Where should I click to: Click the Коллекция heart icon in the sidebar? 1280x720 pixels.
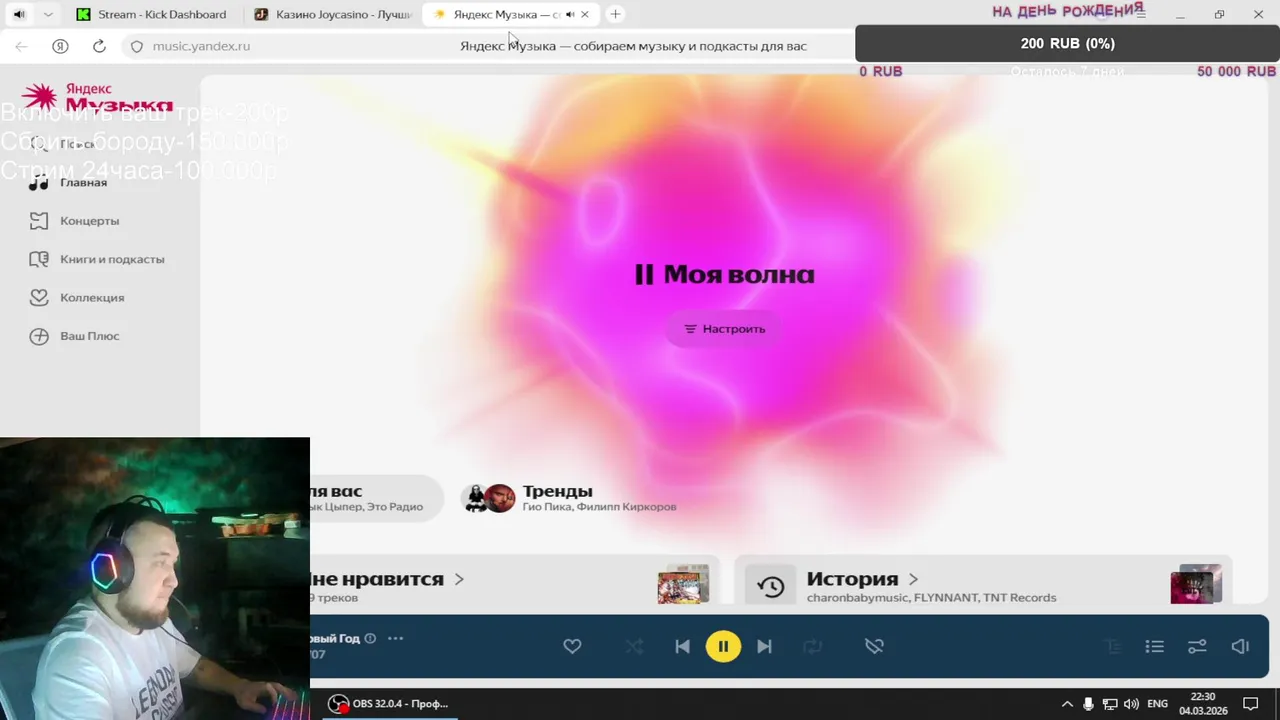[39, 297]
